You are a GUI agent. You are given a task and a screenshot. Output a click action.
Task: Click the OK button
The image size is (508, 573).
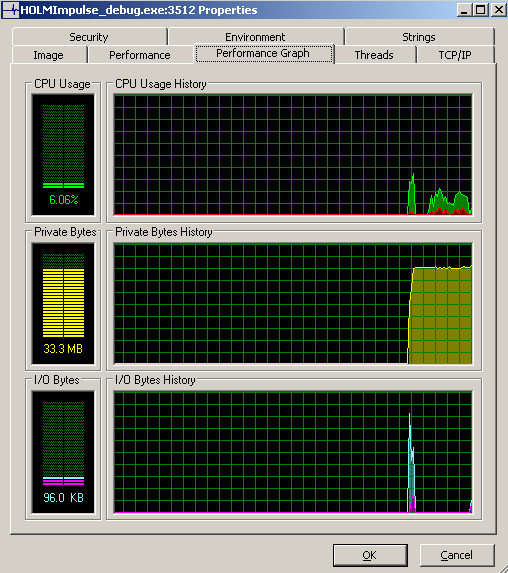(x=370, y=555)
